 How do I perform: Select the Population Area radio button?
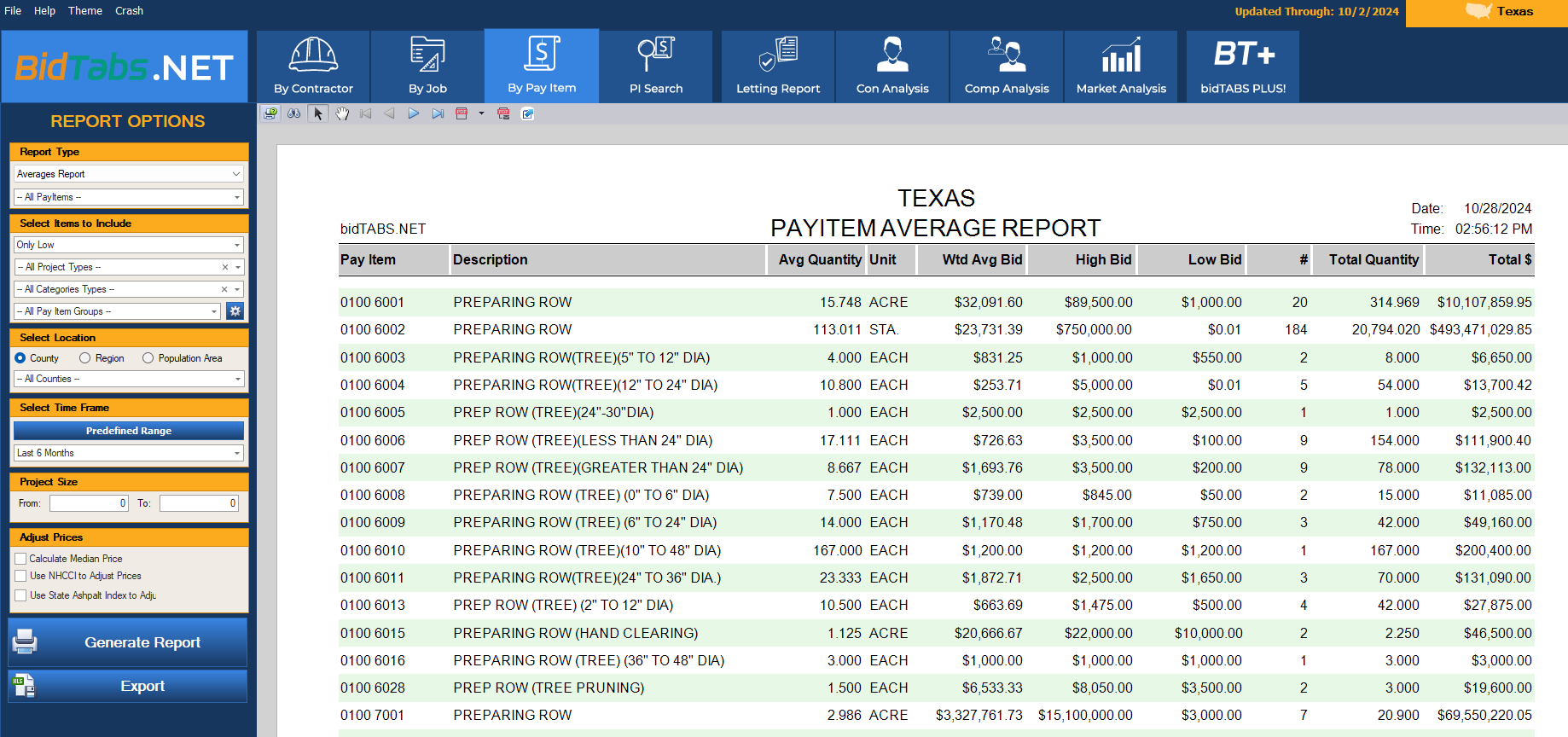coord(148,358)
